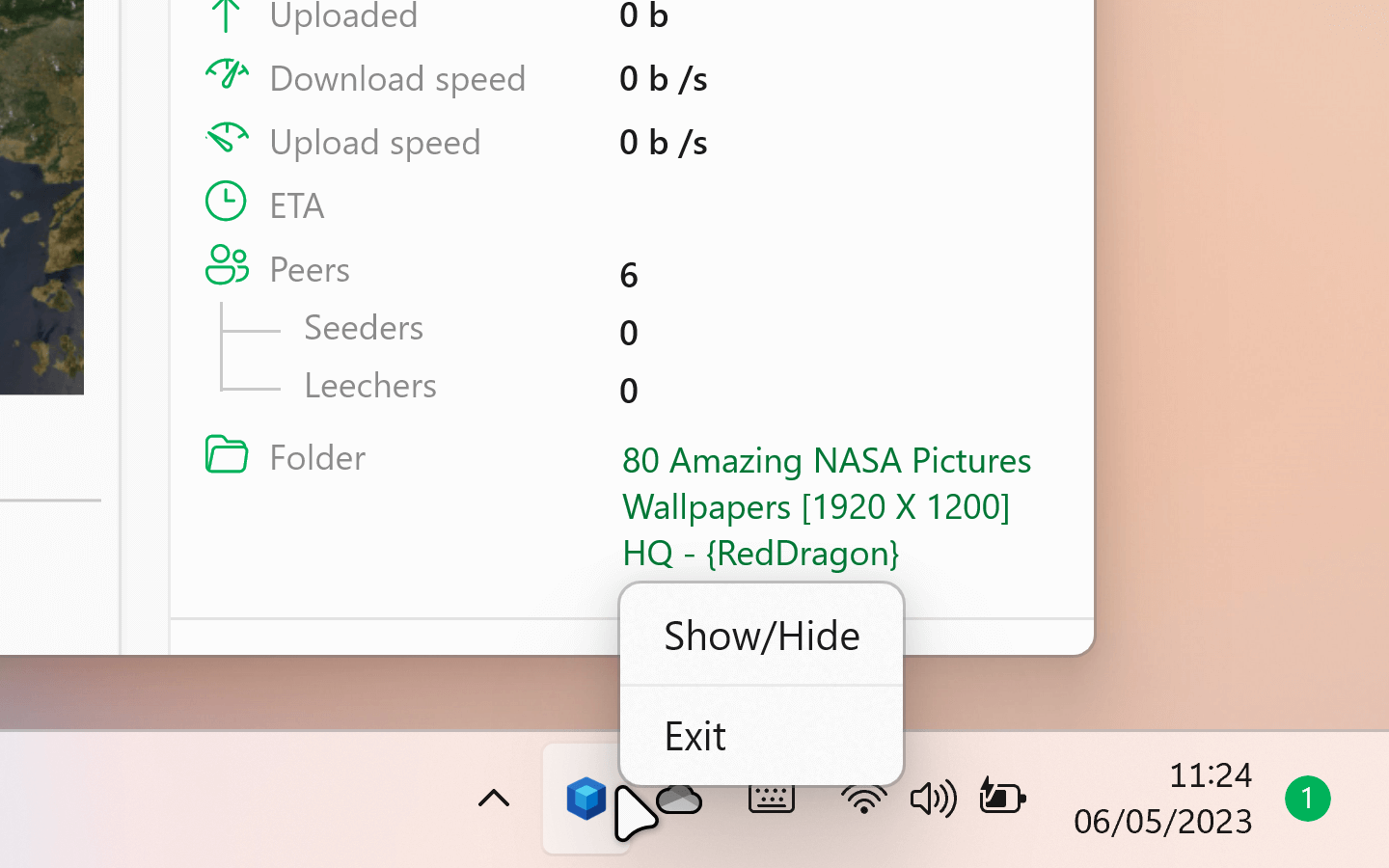
Task: Click the volume speaker icon
Action: [x=932, y=799]
